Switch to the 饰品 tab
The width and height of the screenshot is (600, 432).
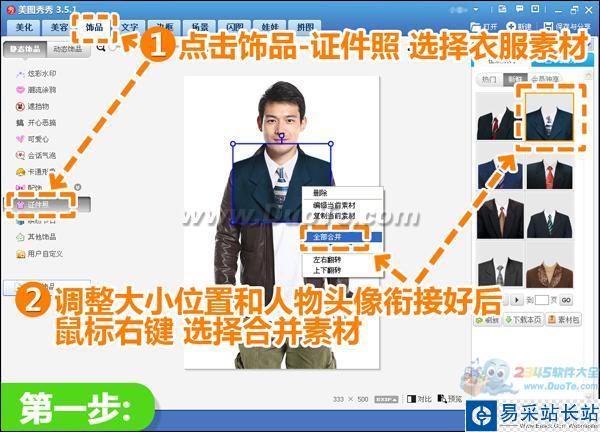94,27
